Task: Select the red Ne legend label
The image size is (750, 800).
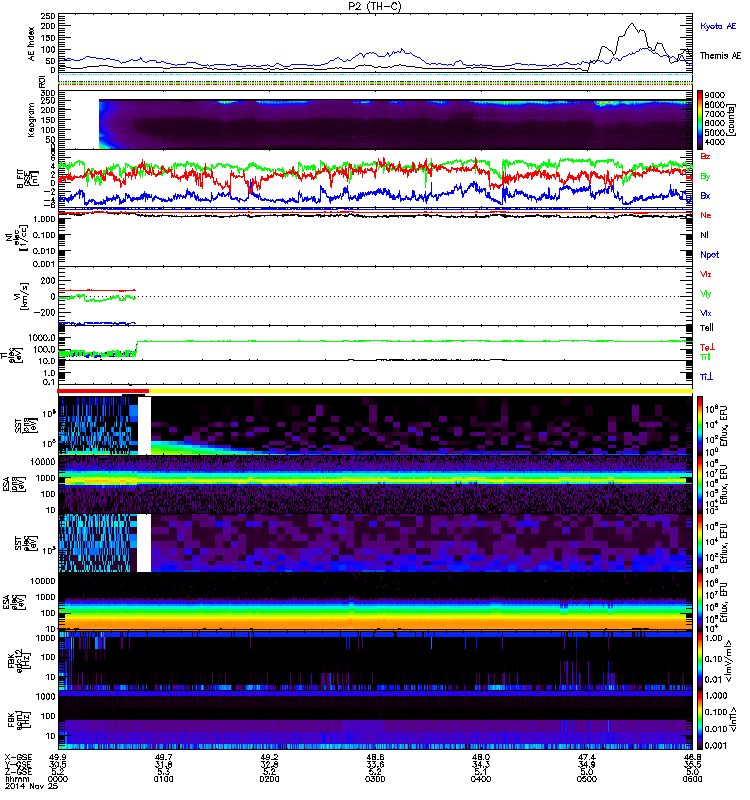Action: click(706, 215)
